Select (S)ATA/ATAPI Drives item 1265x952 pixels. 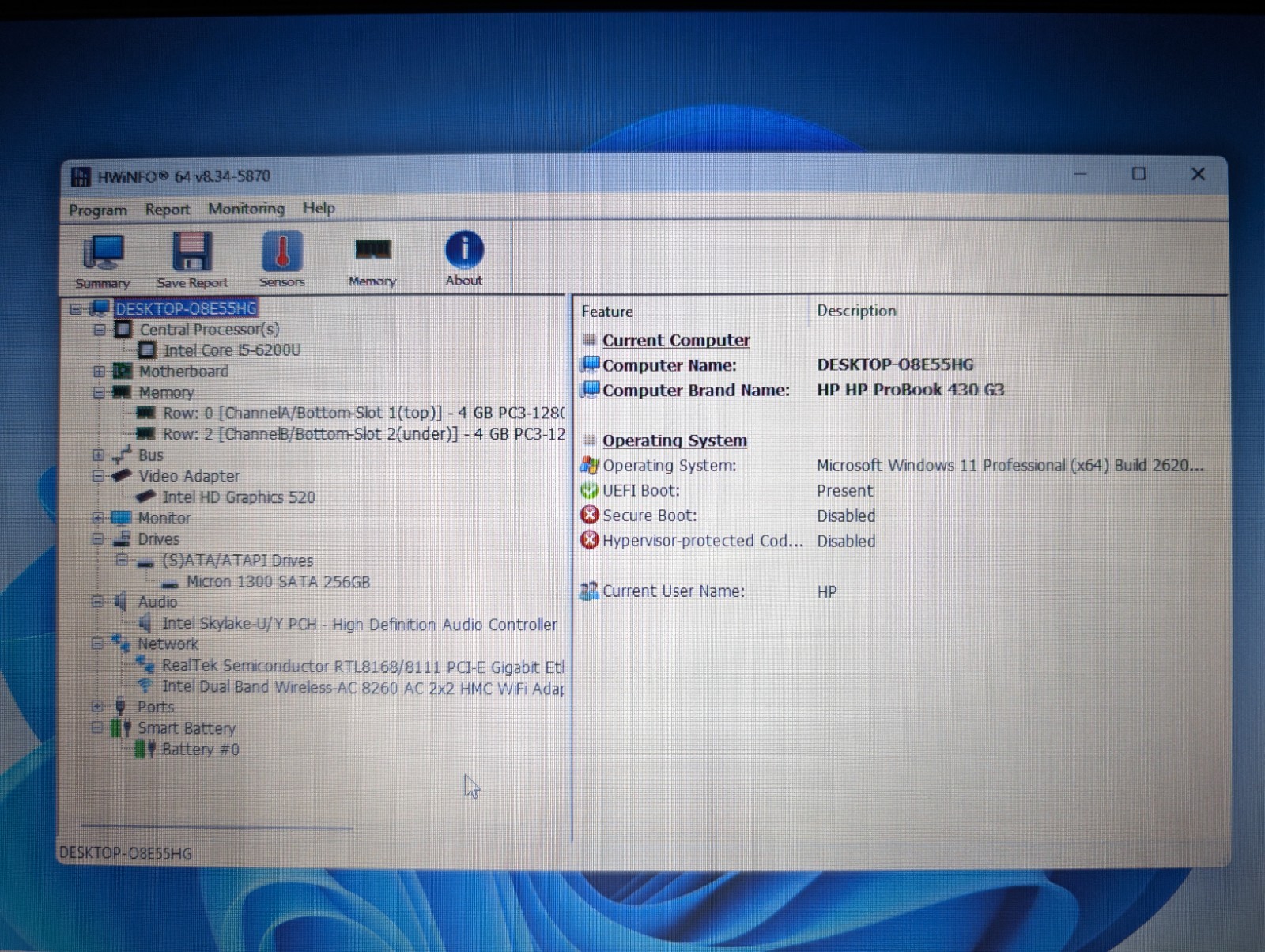coord(237,561)
